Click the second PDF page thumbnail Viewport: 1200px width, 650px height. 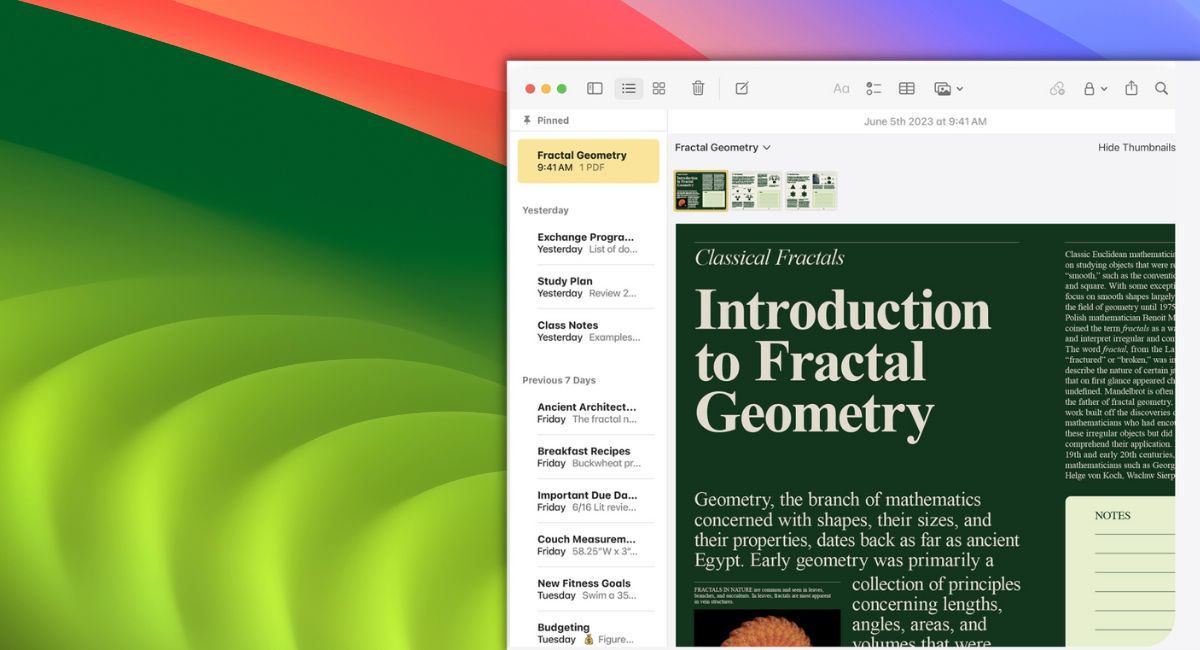tap(755, 189)
